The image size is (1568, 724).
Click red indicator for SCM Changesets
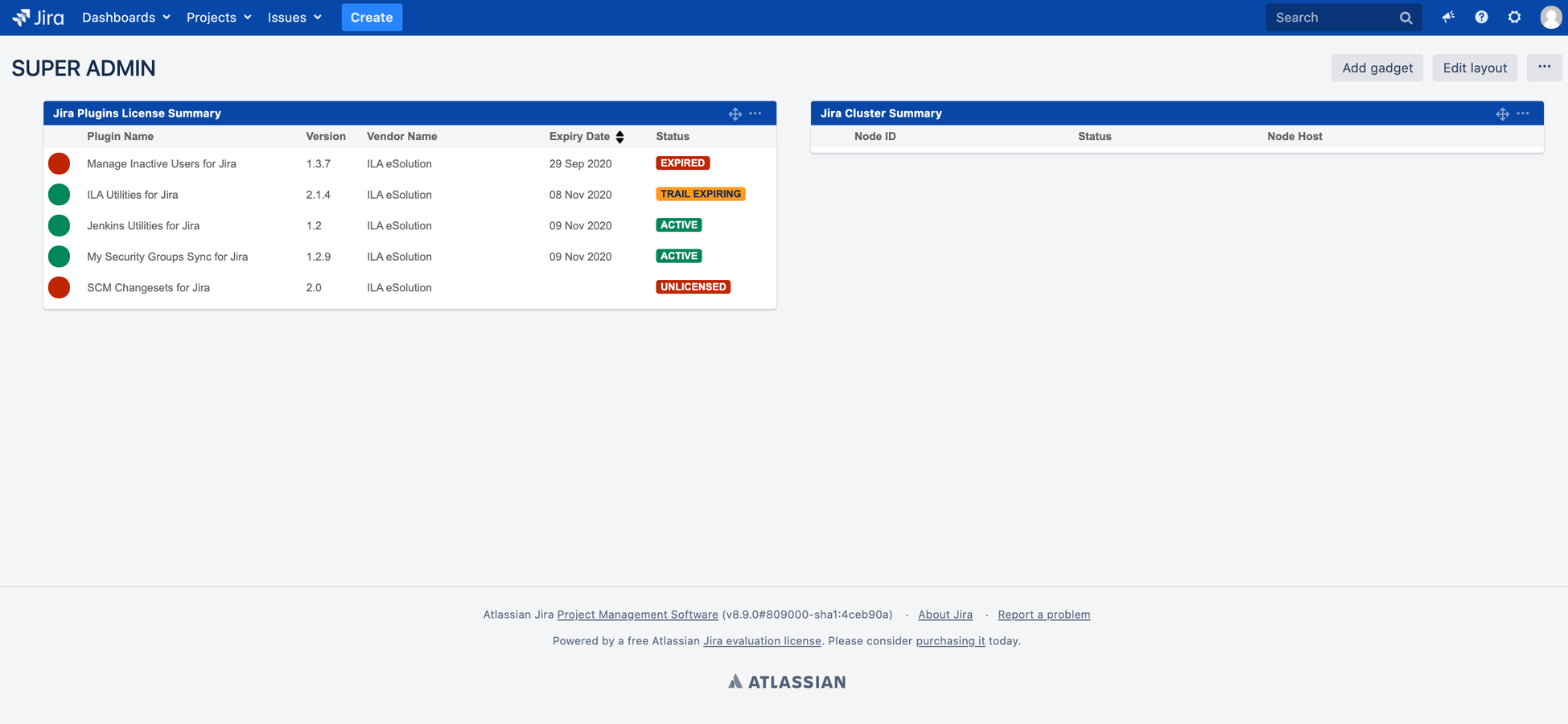(59, 287)
